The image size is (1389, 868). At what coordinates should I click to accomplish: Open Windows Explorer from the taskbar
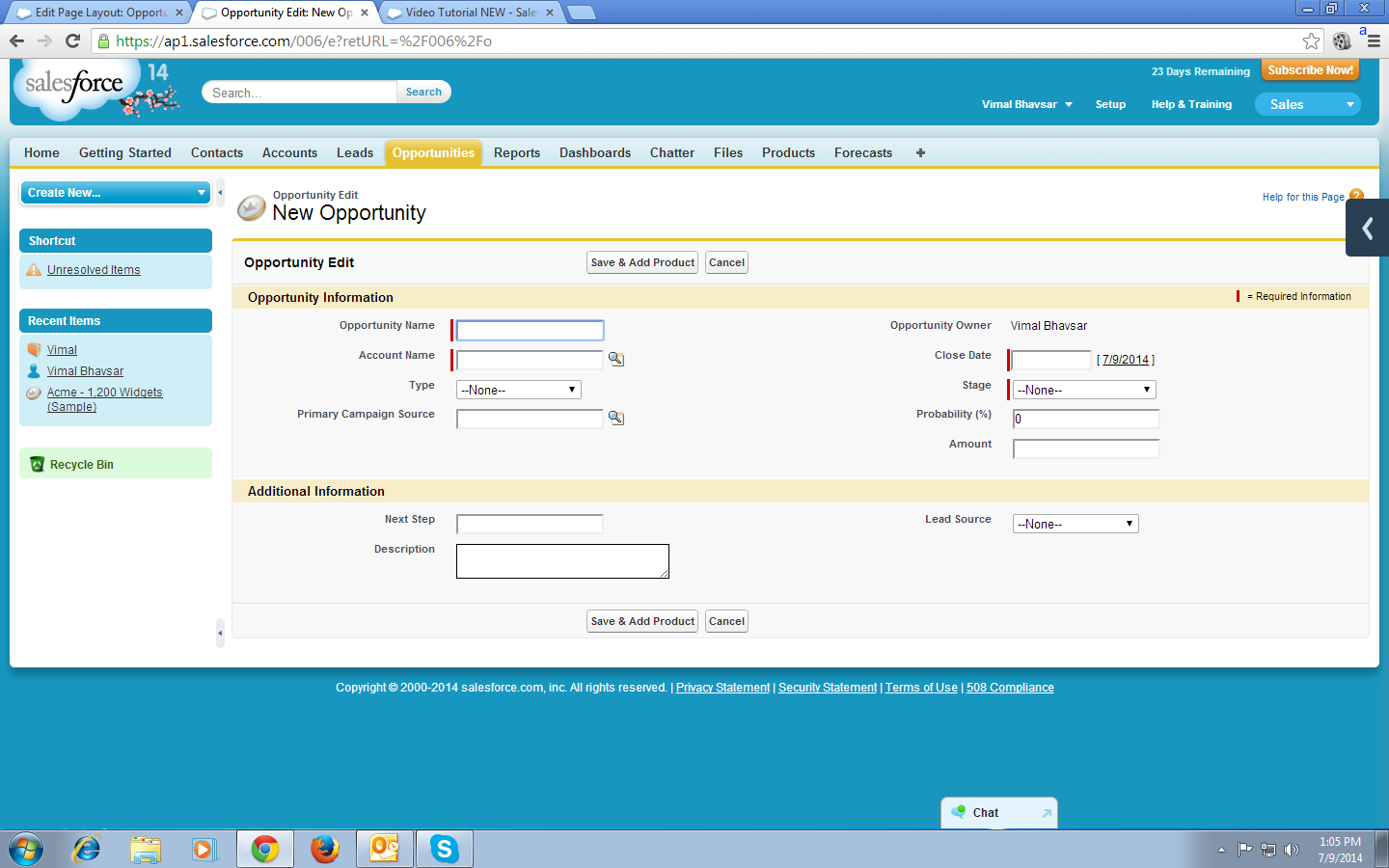(146, 850)
